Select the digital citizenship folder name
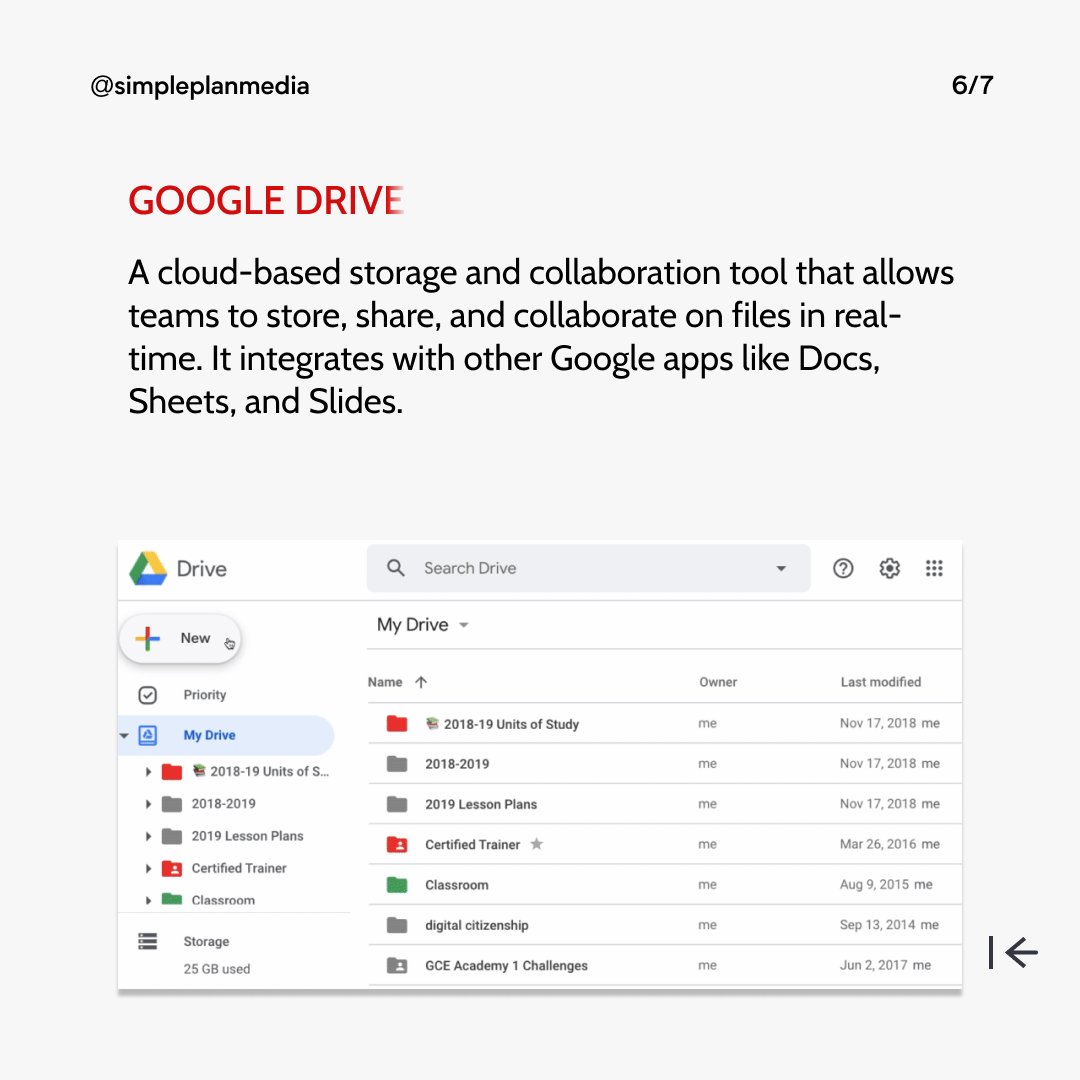Image resolution: width=1080 pixels, height=1080 pixels. coord(477,925)
